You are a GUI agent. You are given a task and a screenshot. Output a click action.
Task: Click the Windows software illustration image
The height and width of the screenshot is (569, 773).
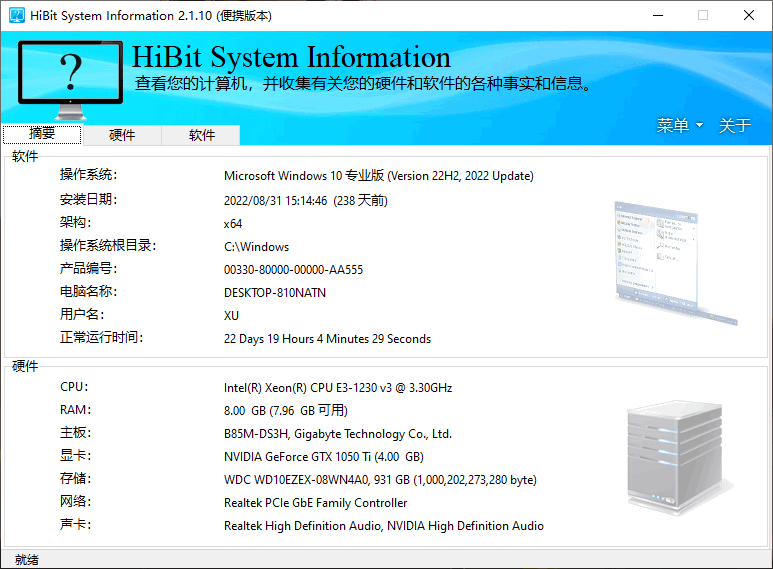[675, 263]
